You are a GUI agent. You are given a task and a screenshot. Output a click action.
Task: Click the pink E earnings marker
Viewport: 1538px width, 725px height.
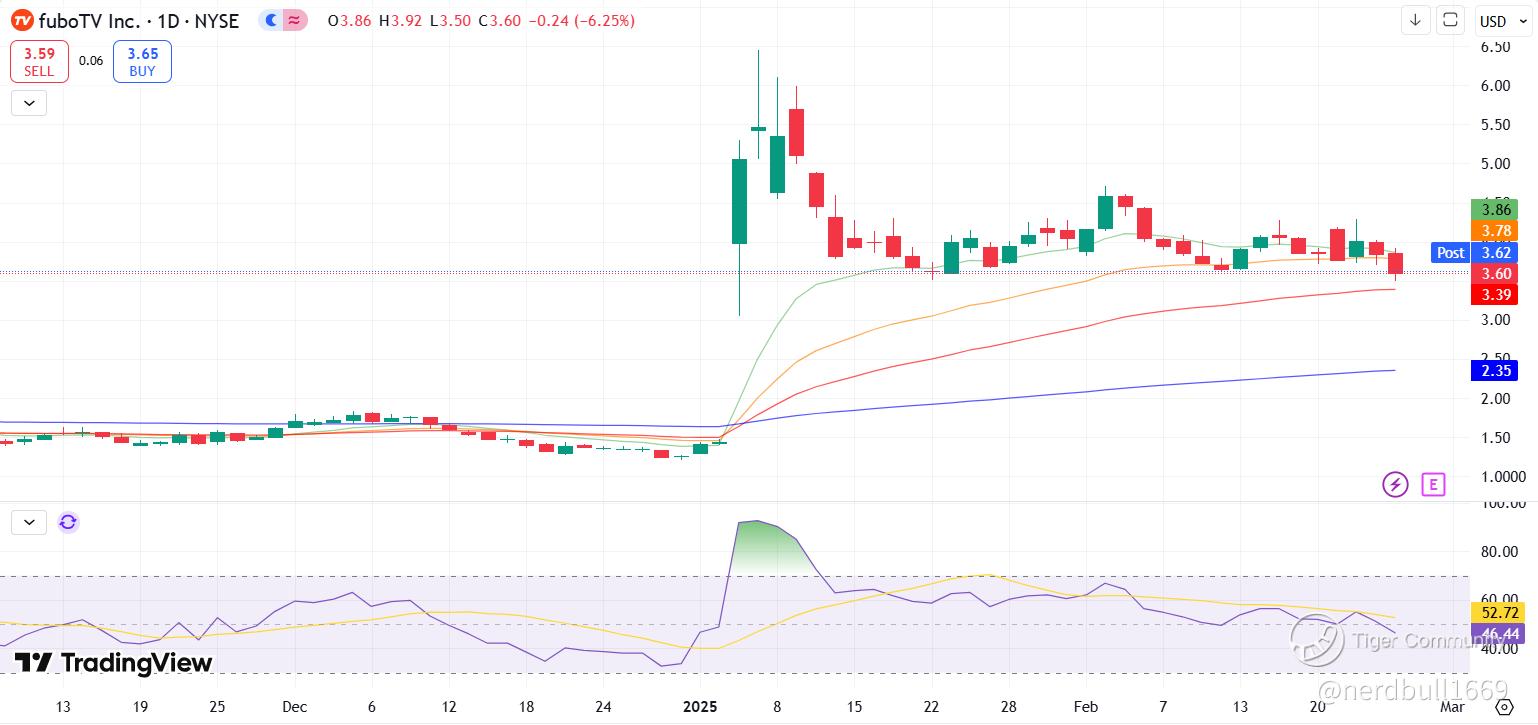[x=1433, y=485]
